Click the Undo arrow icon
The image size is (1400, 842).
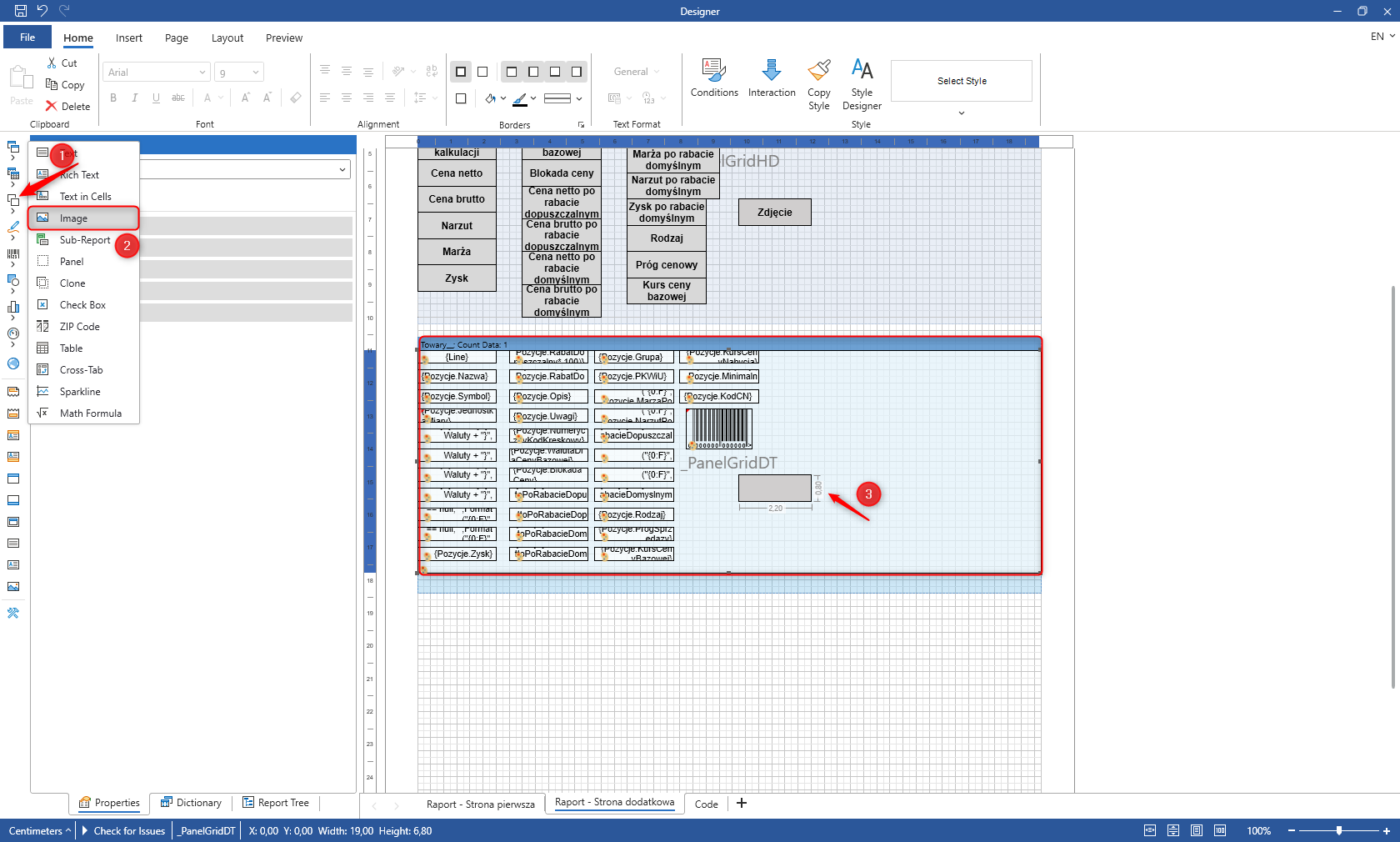(x=42, y=11)
